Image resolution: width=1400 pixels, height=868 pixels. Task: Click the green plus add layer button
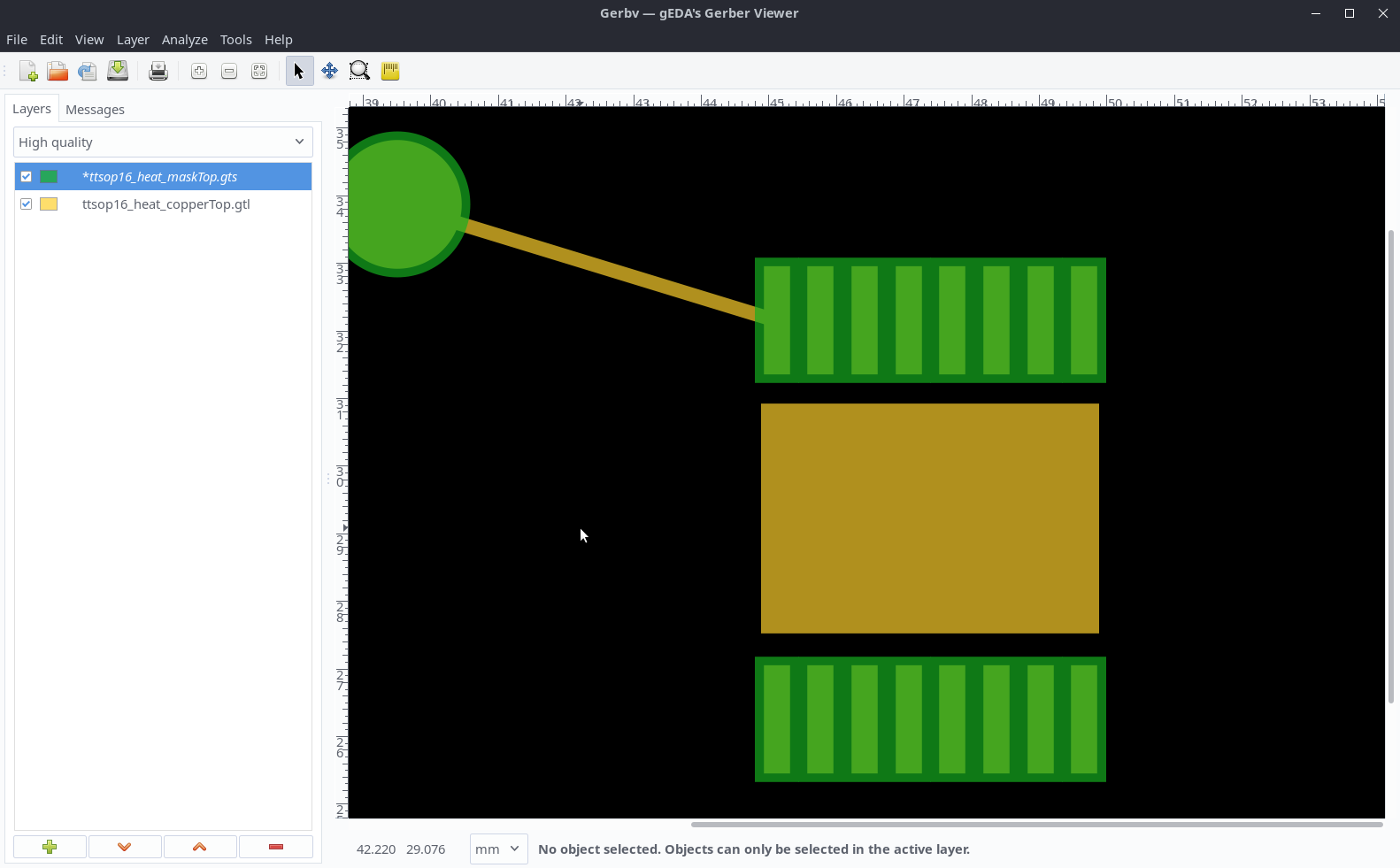[50, 848]
